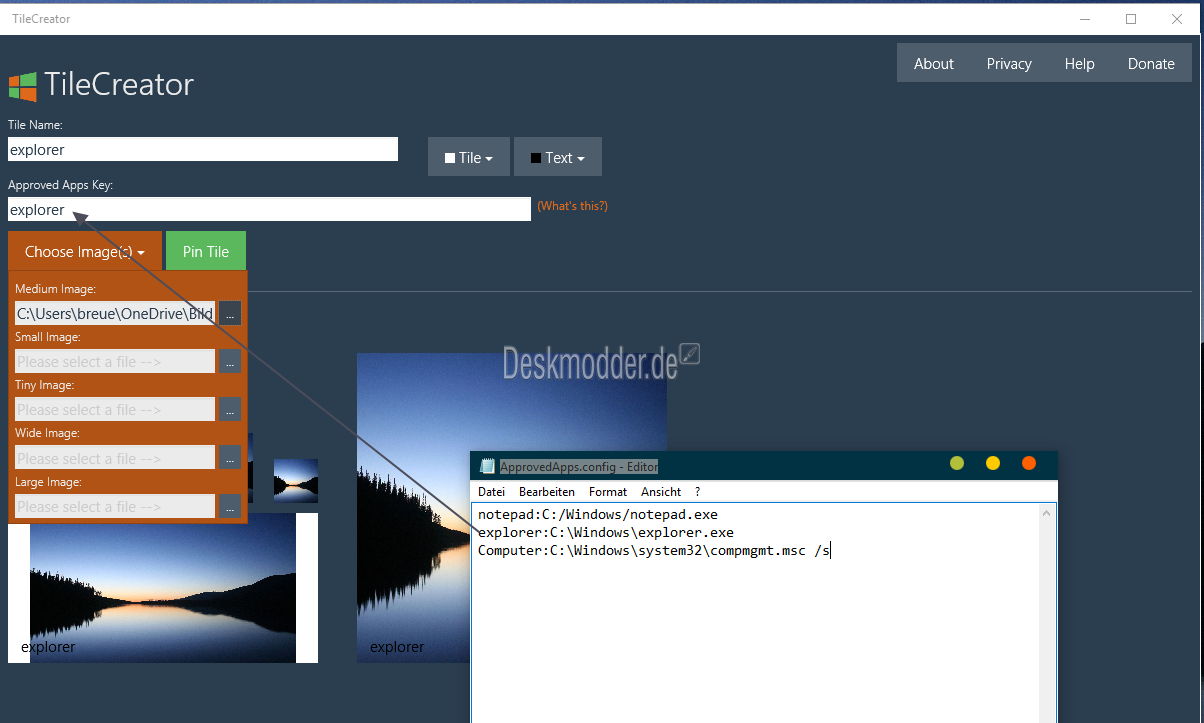
Task: Click the green Pin Tile button
Action: pos(206,251)
